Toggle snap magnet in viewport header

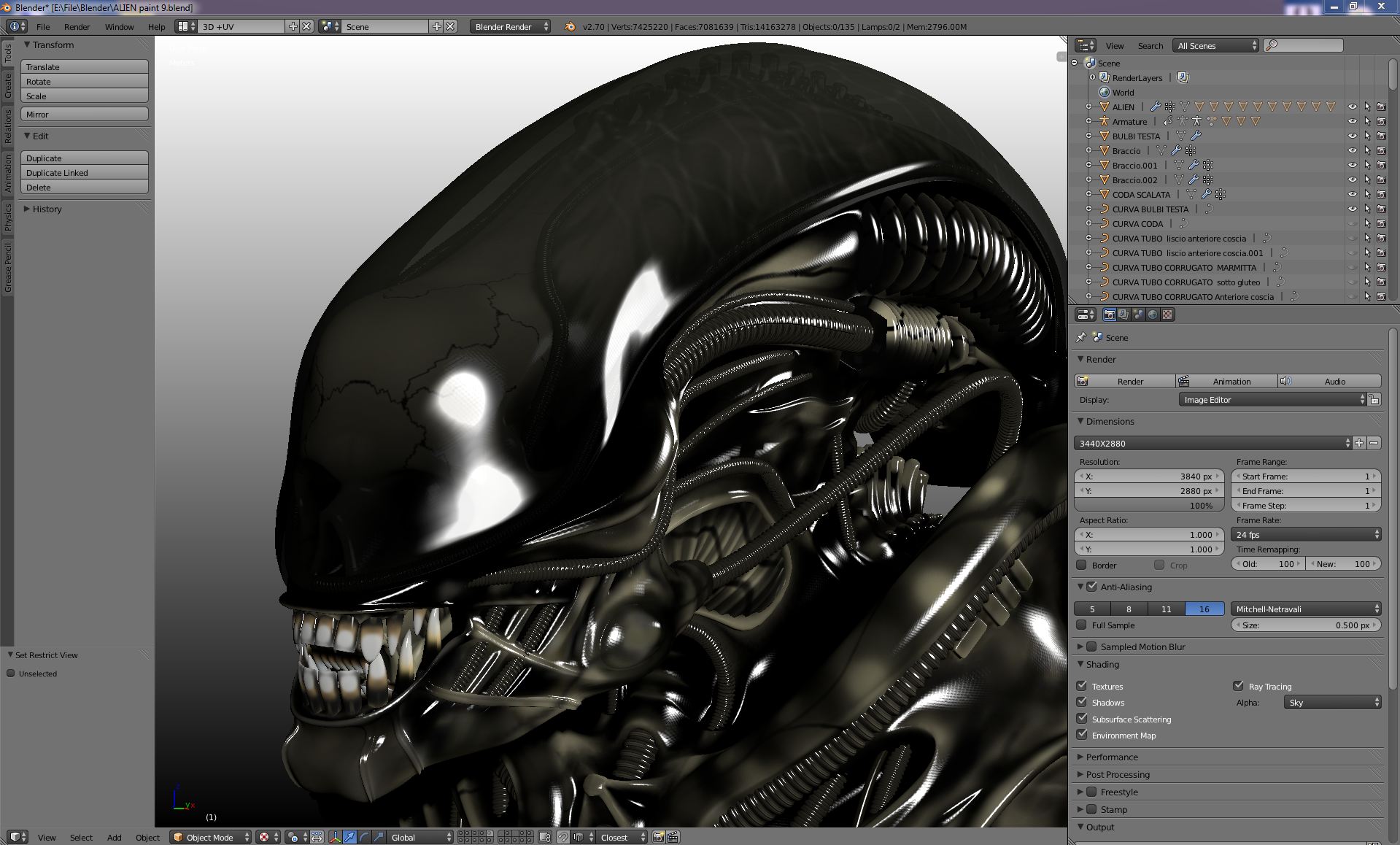pyautogui.click(x=563, y=837)
